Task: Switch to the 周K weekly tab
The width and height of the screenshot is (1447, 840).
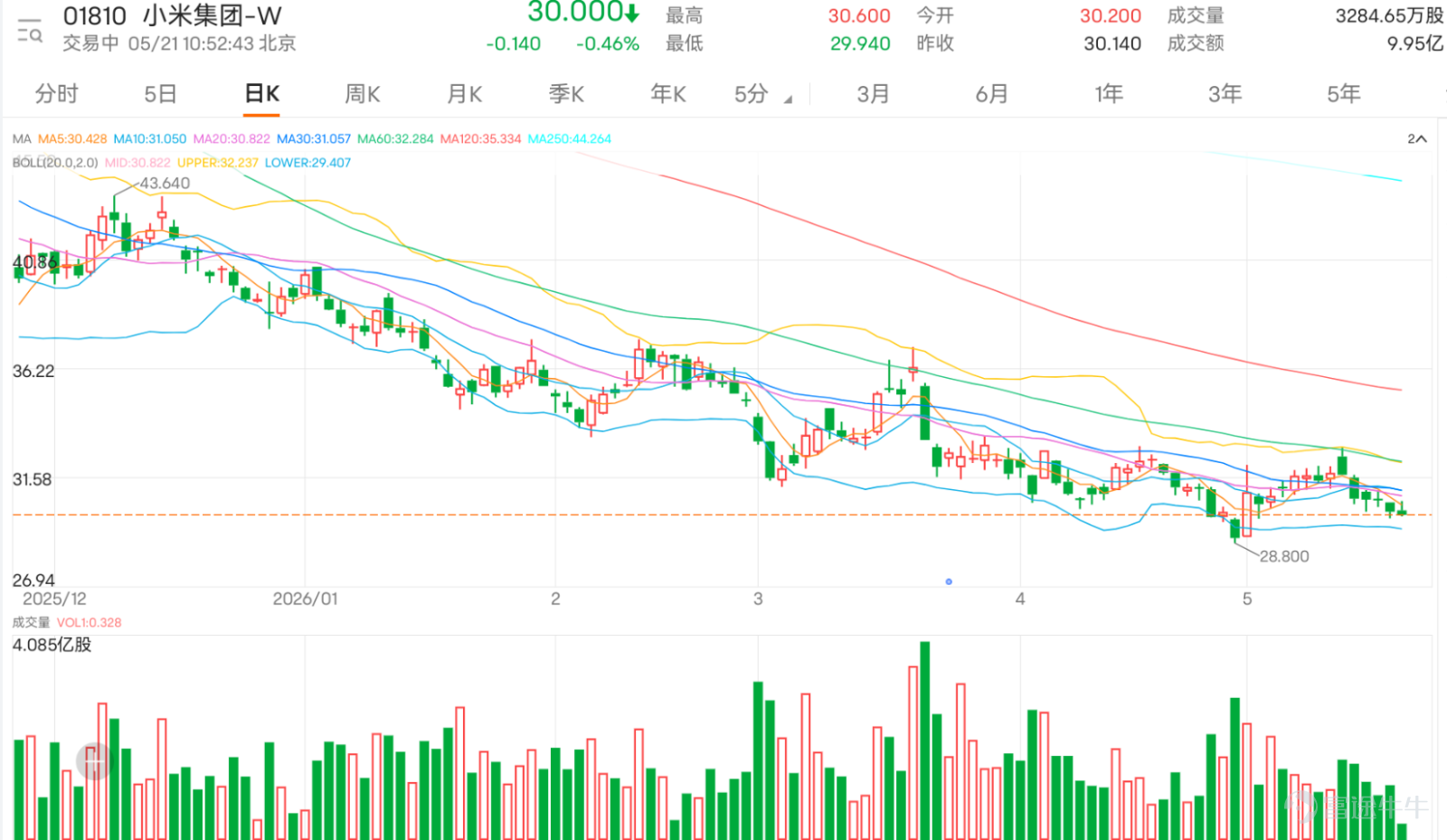Action: (363, 94)
